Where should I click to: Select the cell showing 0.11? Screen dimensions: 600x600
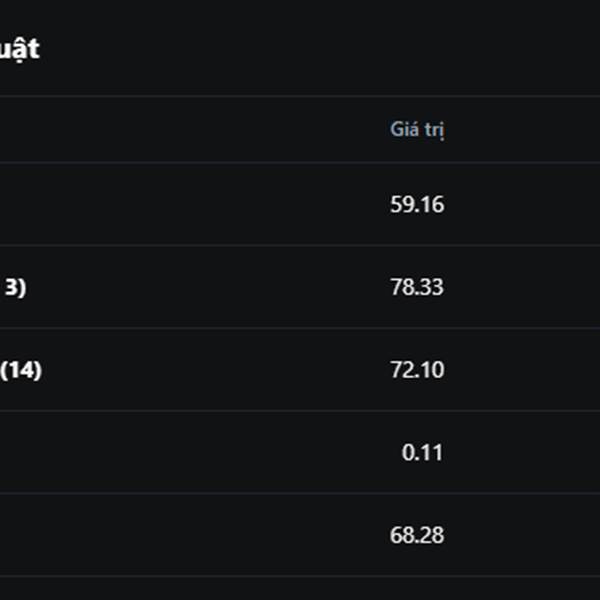pos(423,453)
